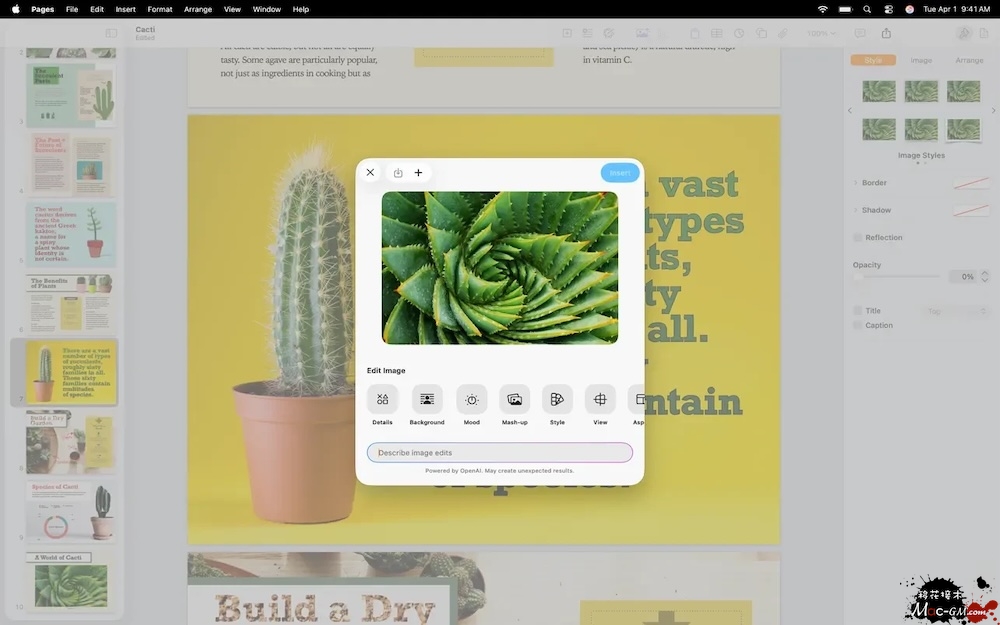Switch to the Arrange tab
Screen dimensions: 1000x625
tap(969, 60)
